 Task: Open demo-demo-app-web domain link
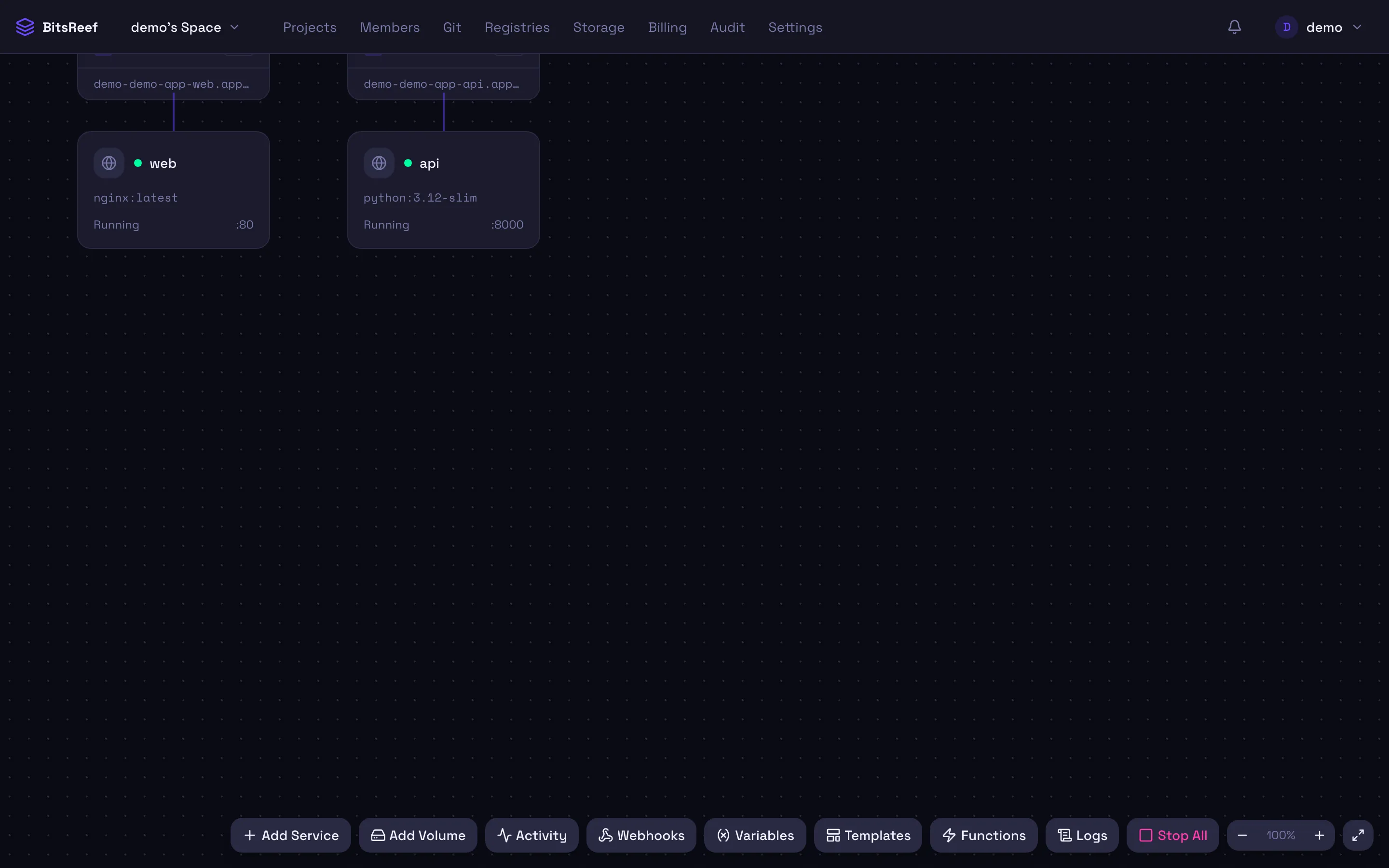pos(171,84)
